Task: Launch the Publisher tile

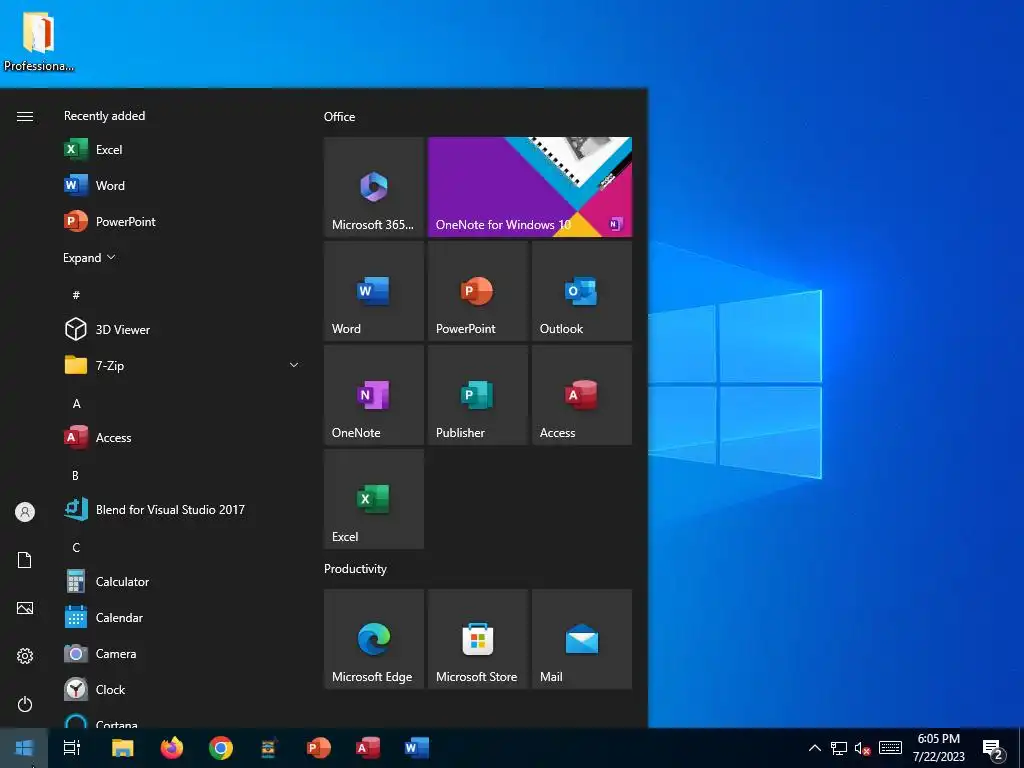Action: pos(477,395)
